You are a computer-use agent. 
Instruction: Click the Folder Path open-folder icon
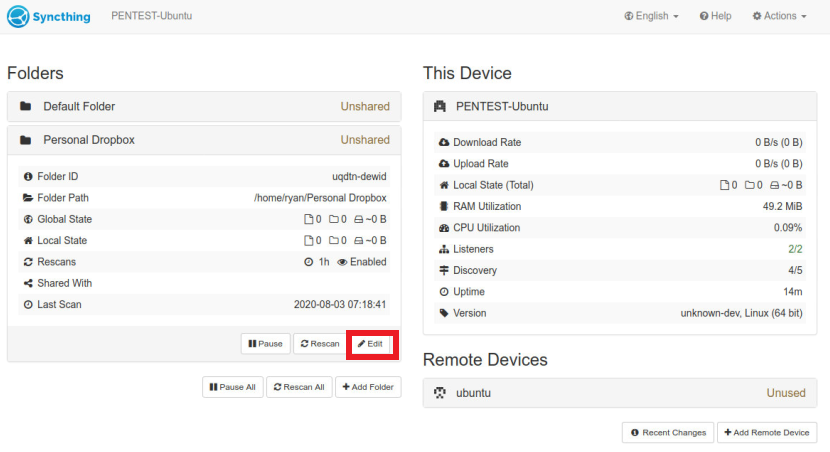click(28, 198)
